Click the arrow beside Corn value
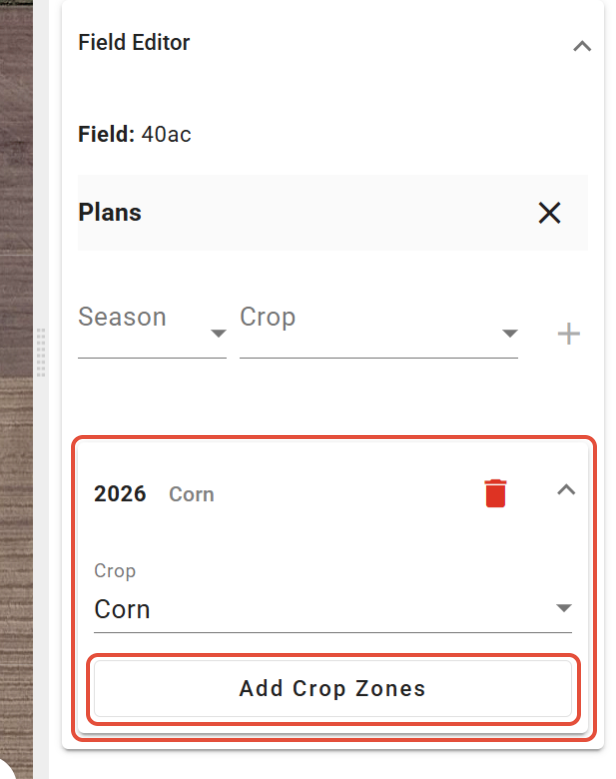This screenshot has height=779, width=616. pos(563,608)
